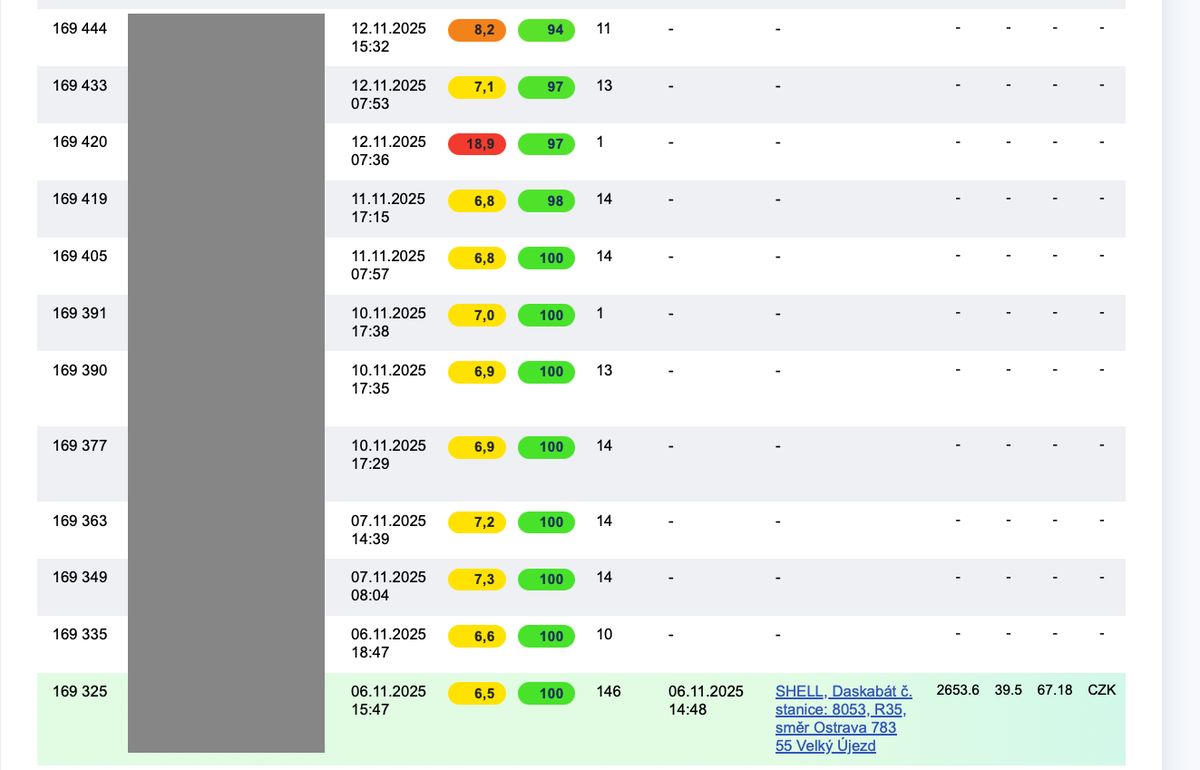Select record ID 169 377
The height and width of the screenshot is (770, 1200).
click(x=80, y=446)
